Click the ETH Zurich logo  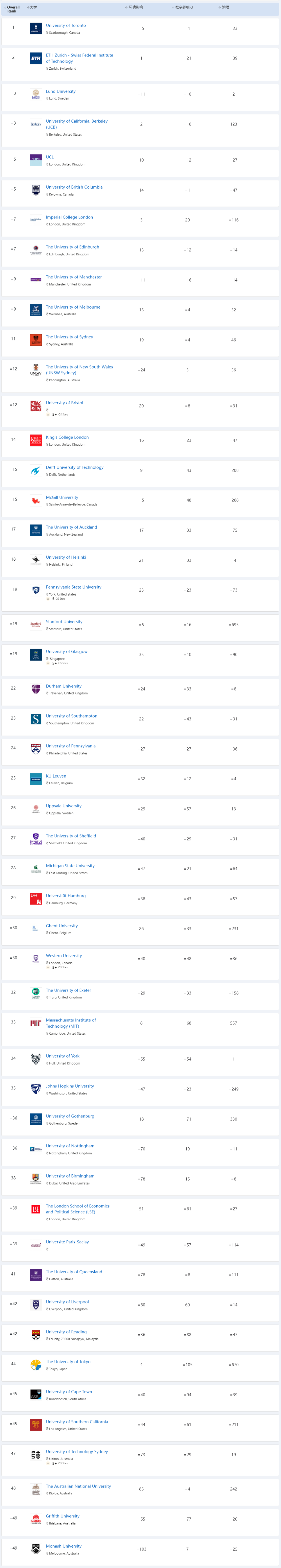tap(36, 58)
